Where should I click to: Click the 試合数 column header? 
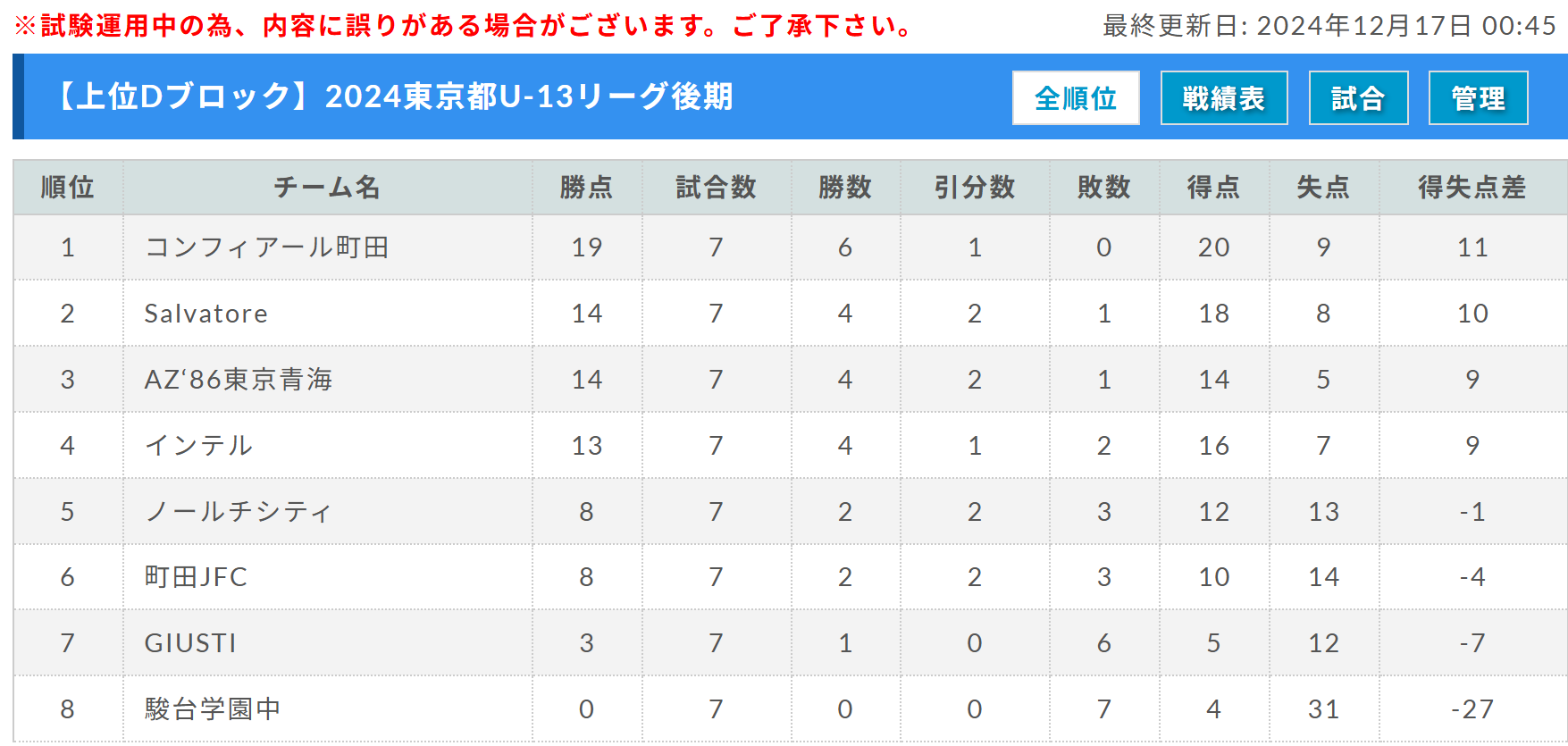717,188
